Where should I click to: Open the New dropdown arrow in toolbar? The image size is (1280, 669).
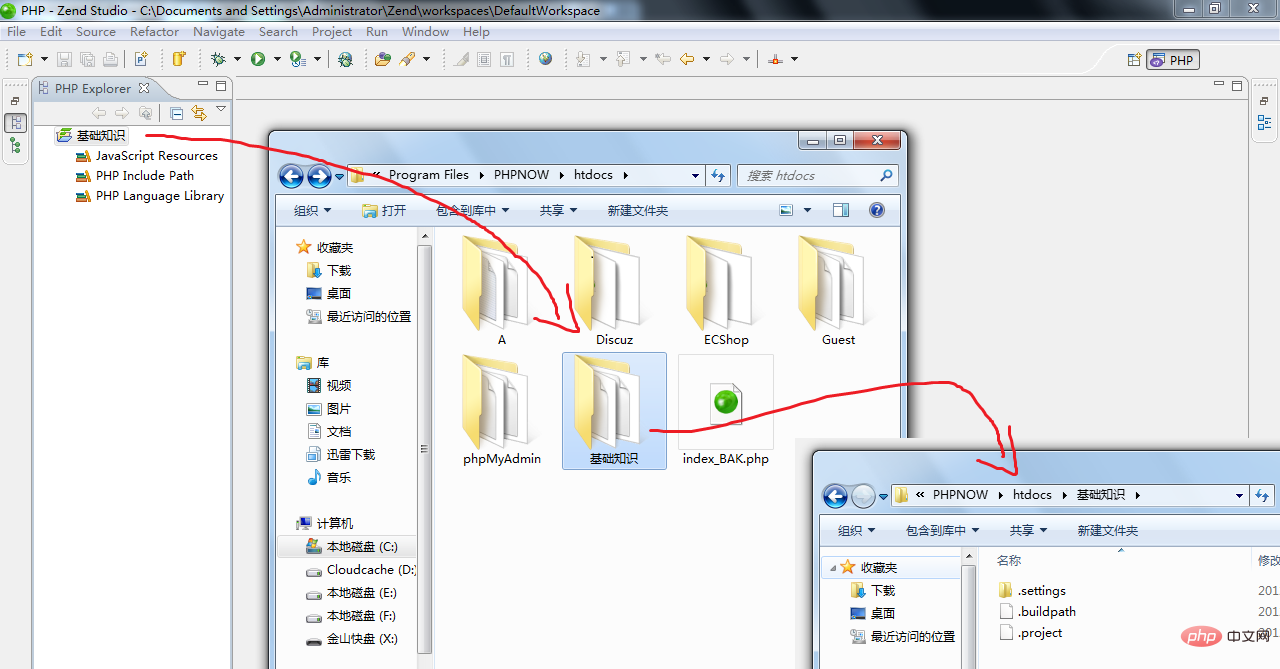pyautogui.click(x=43, y=60)
